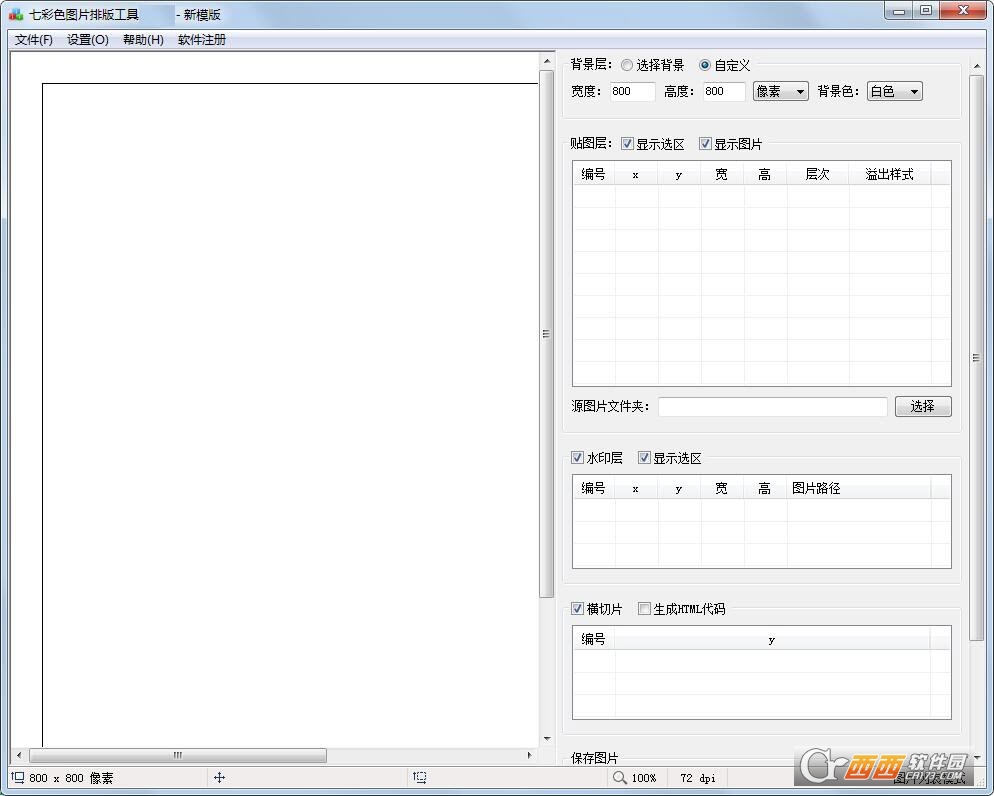Click the 软件注册 menu item
The image size is (994, 796).
coord(202,40)
